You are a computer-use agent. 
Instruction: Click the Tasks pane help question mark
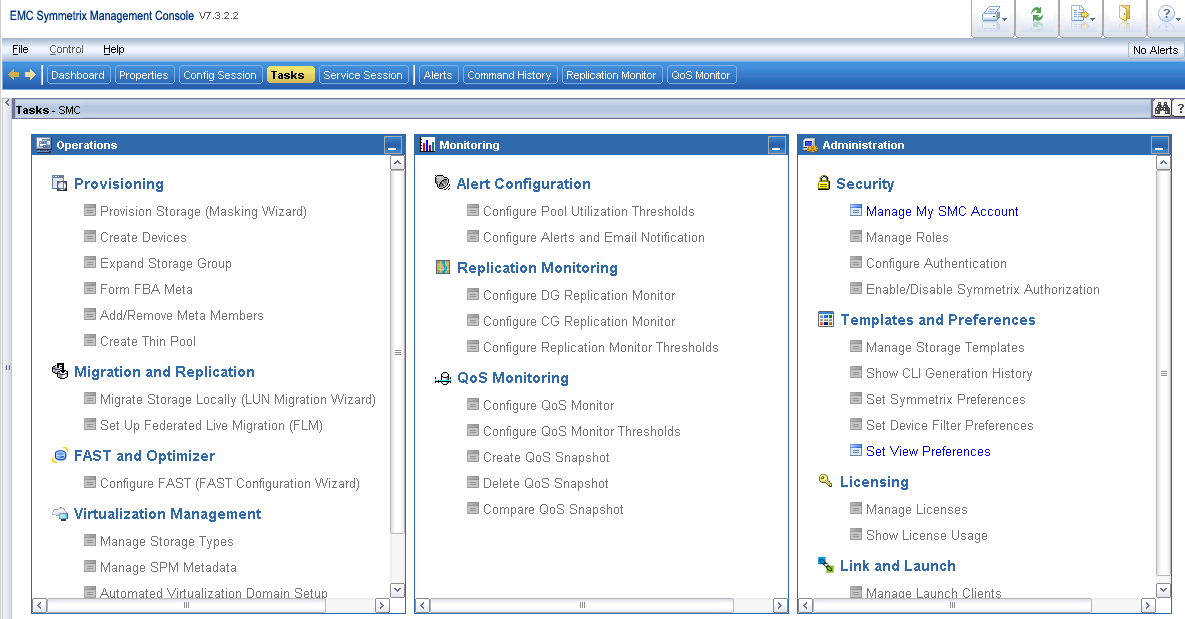pyautogui.click(x=1180, y=109)
